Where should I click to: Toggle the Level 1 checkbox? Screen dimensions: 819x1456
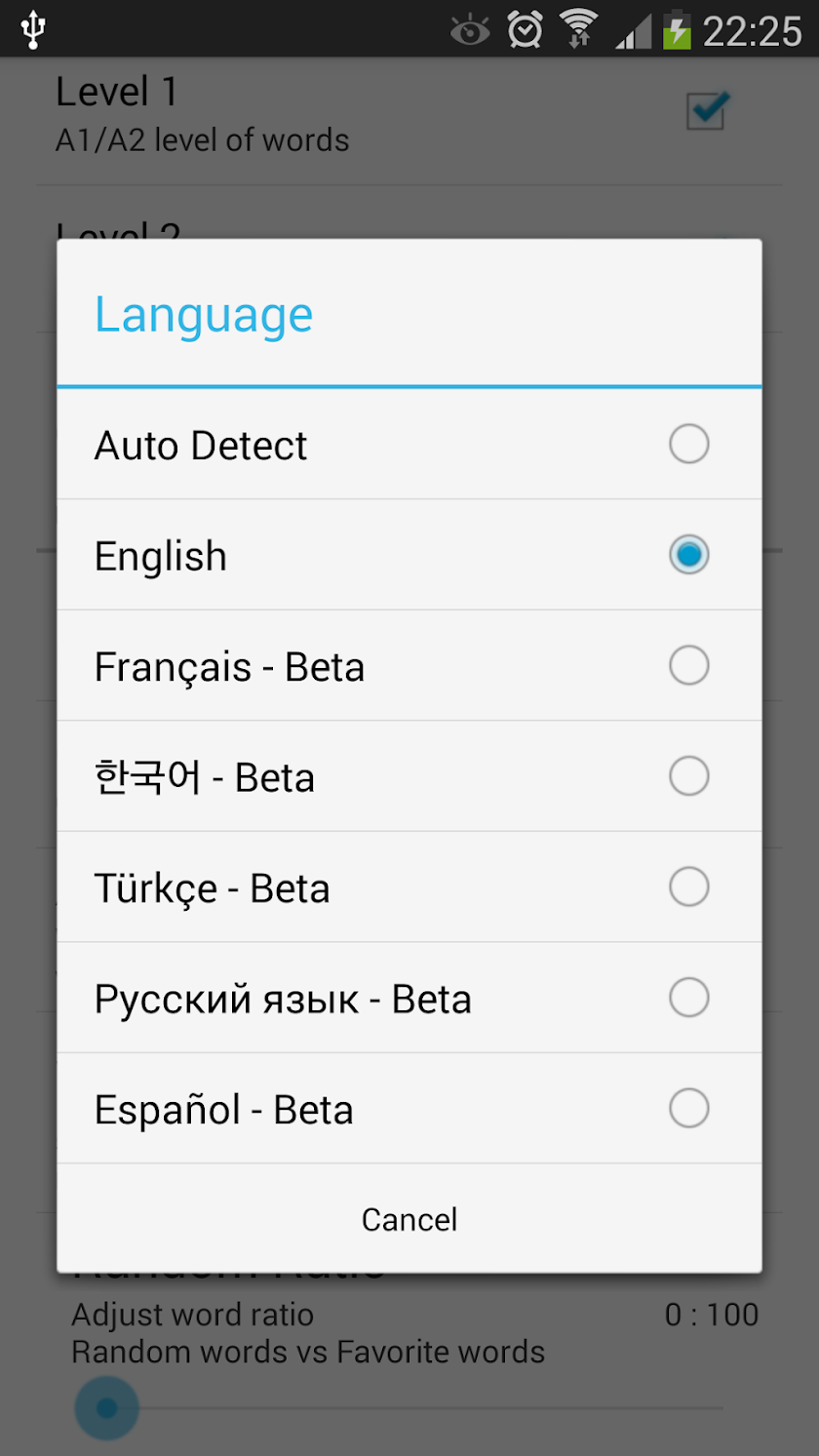707,110
